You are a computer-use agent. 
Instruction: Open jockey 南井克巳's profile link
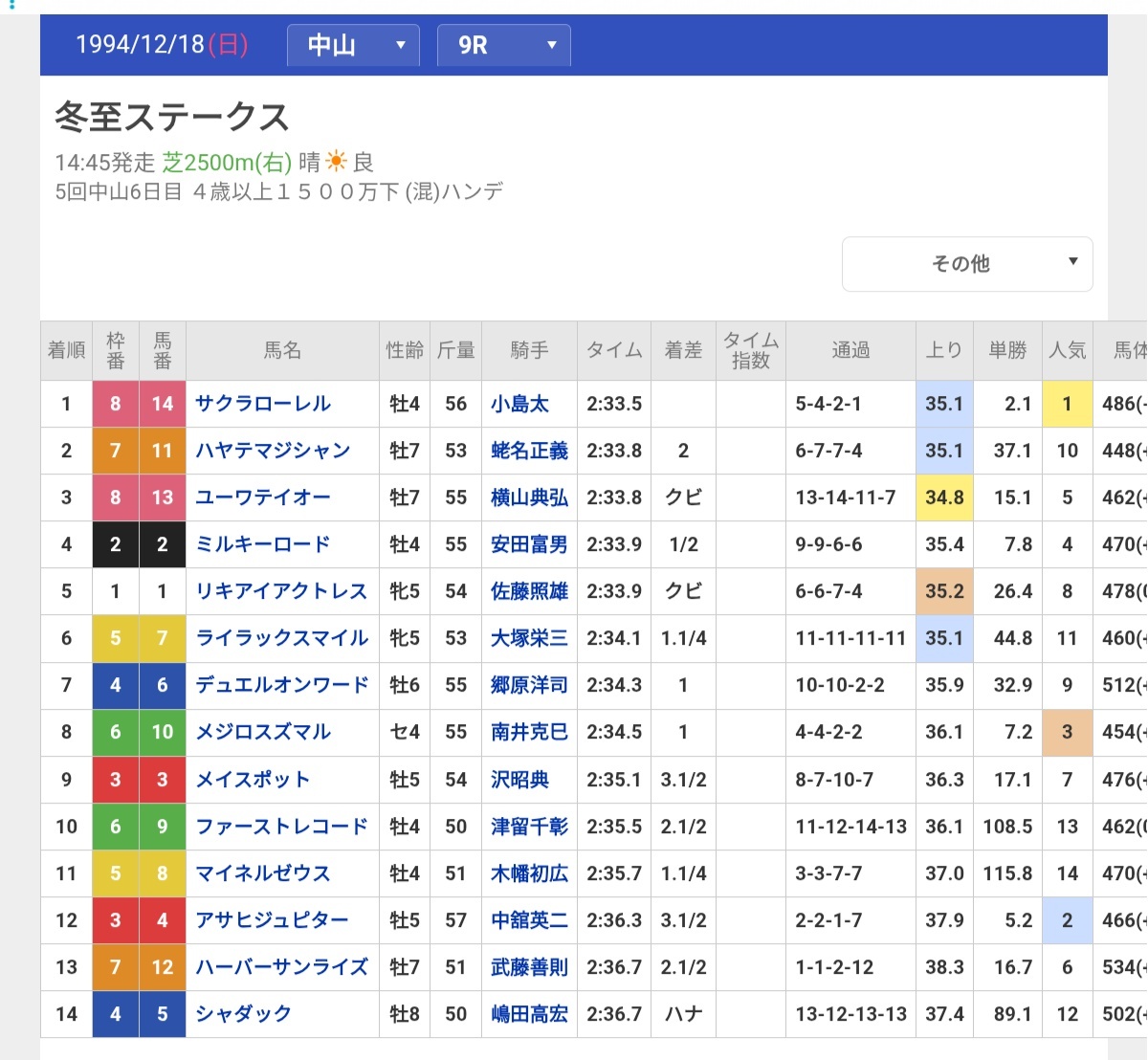pyautogui.click(x=529, y=732)
